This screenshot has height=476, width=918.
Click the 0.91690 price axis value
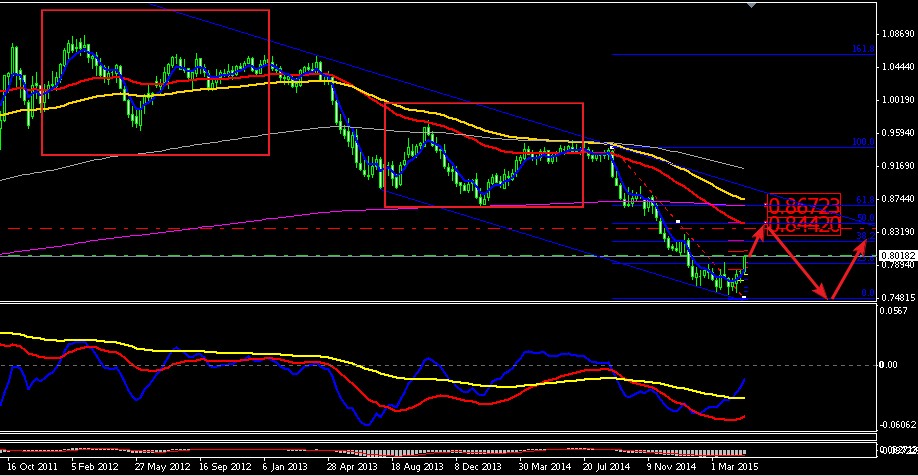click(x=899, y=166)
